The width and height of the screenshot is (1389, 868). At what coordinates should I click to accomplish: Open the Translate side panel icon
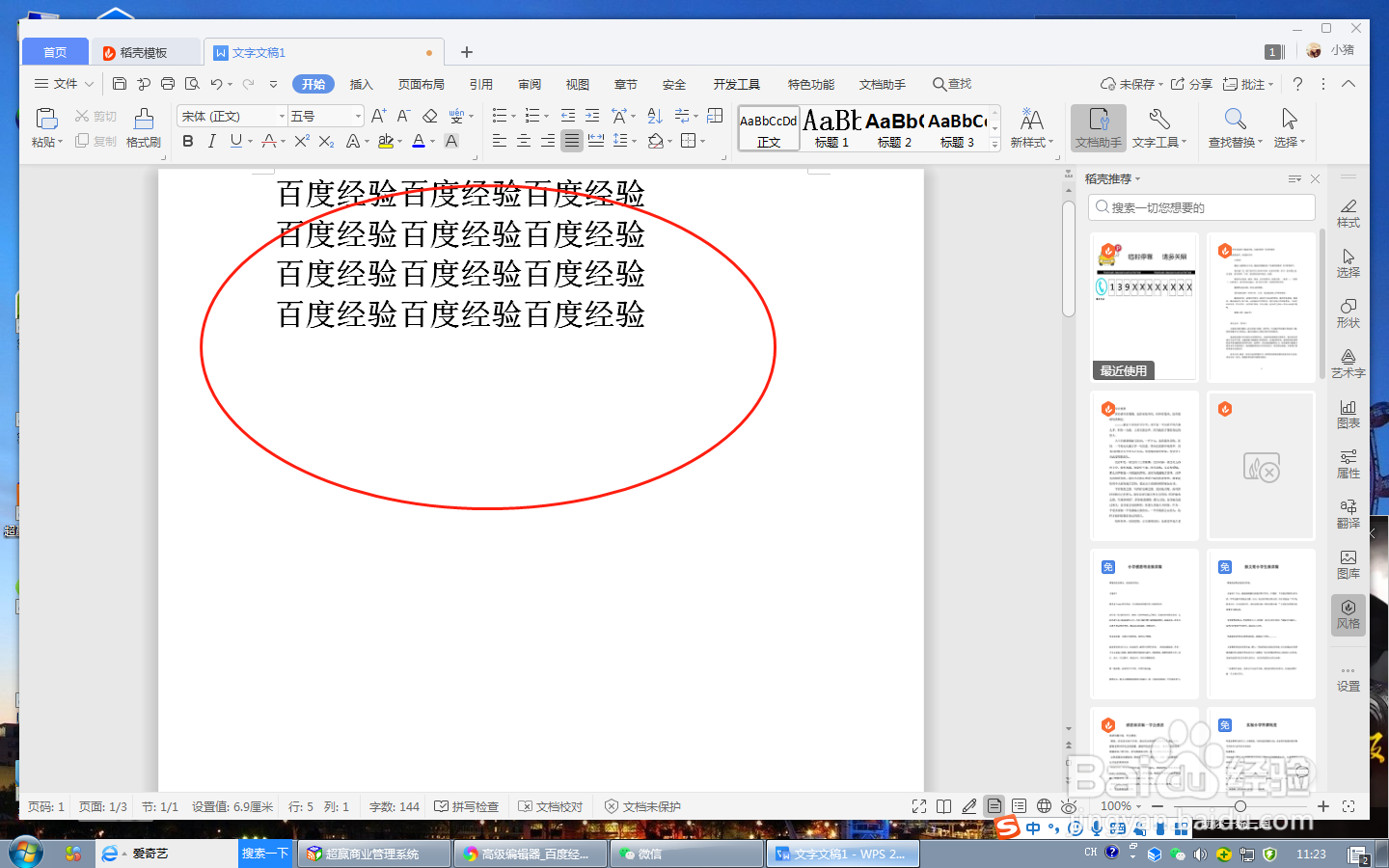(1348, 513)
